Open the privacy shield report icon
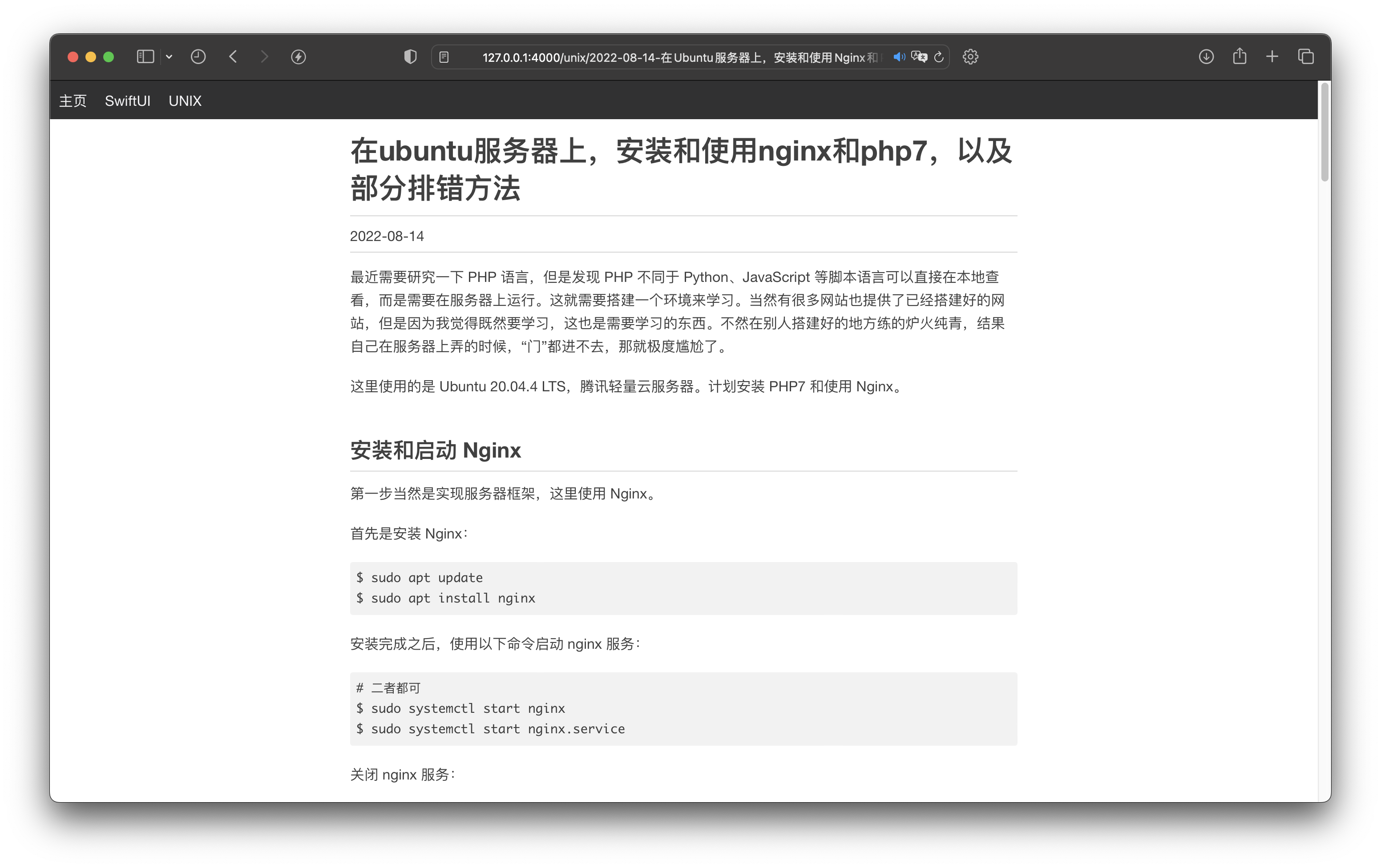 pos(410,57)
